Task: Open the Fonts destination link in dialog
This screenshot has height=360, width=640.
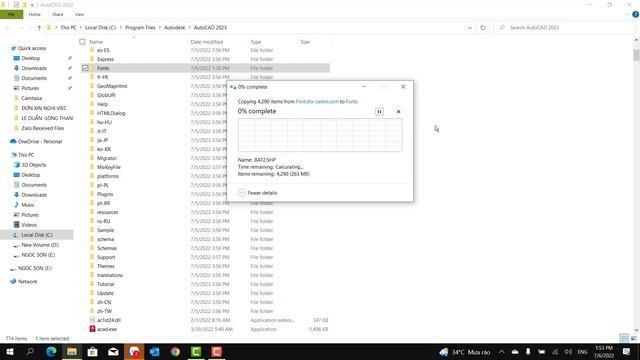Action: 352,102
